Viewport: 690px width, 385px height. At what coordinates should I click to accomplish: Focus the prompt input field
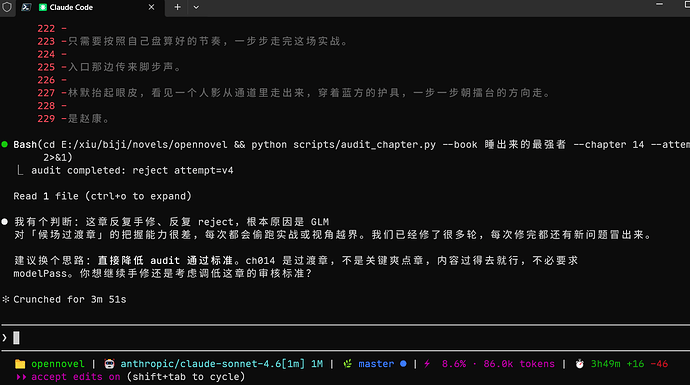tap(345, 338)
